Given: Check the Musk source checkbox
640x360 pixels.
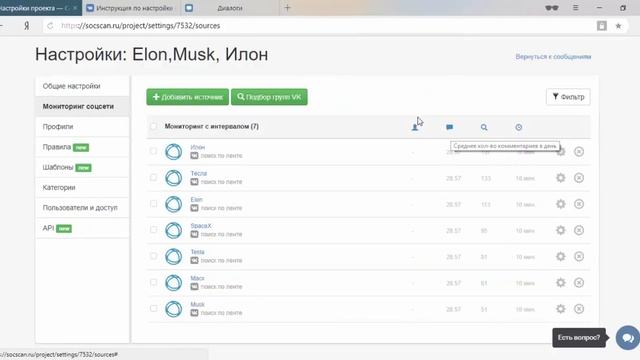Looking at the screenshot, I should point(153,308).
